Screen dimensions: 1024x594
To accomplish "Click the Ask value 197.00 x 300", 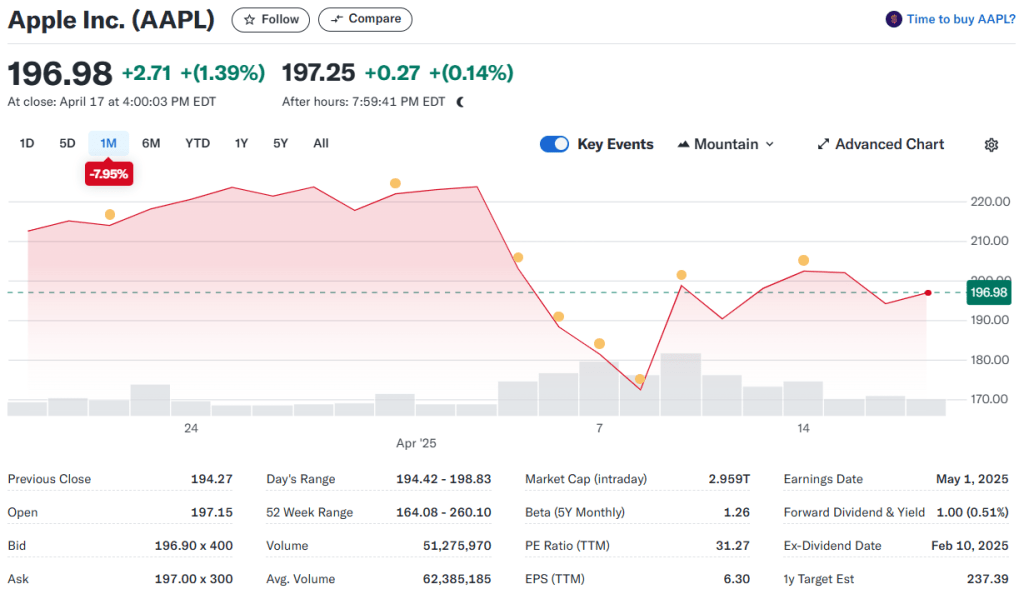I will 193,579.
